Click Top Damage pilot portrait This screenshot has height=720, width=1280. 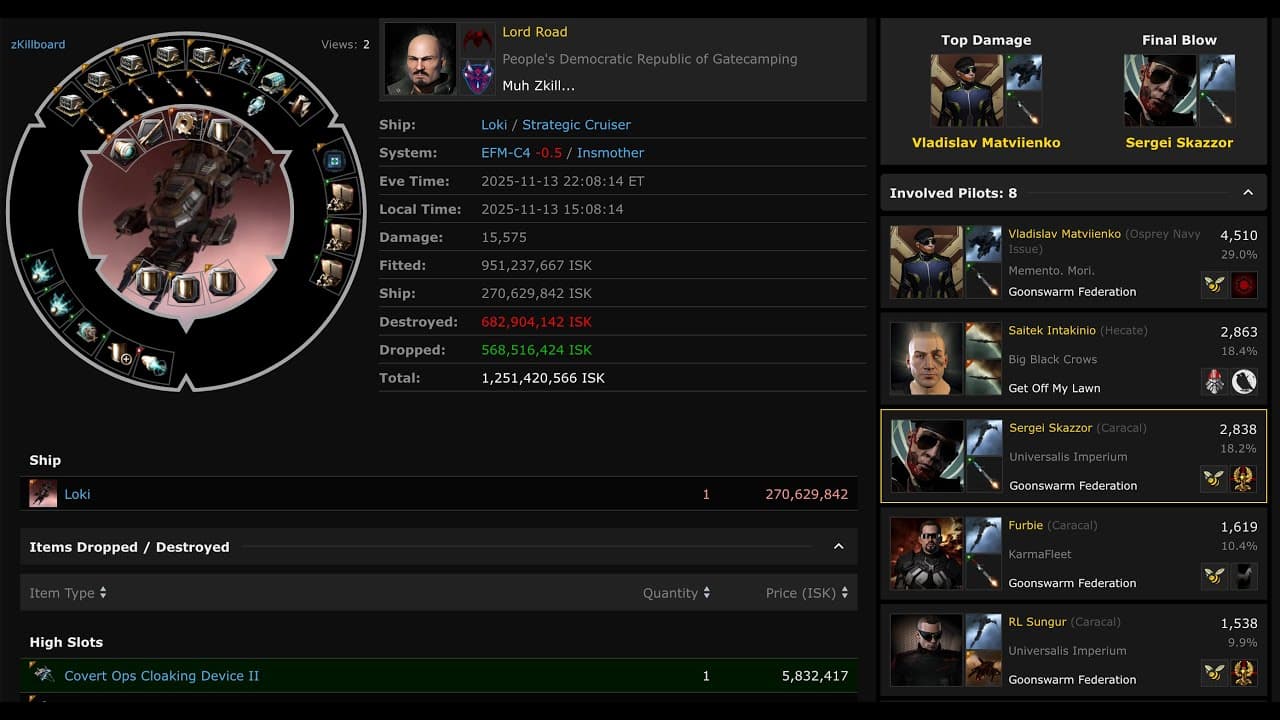(966, 90)
